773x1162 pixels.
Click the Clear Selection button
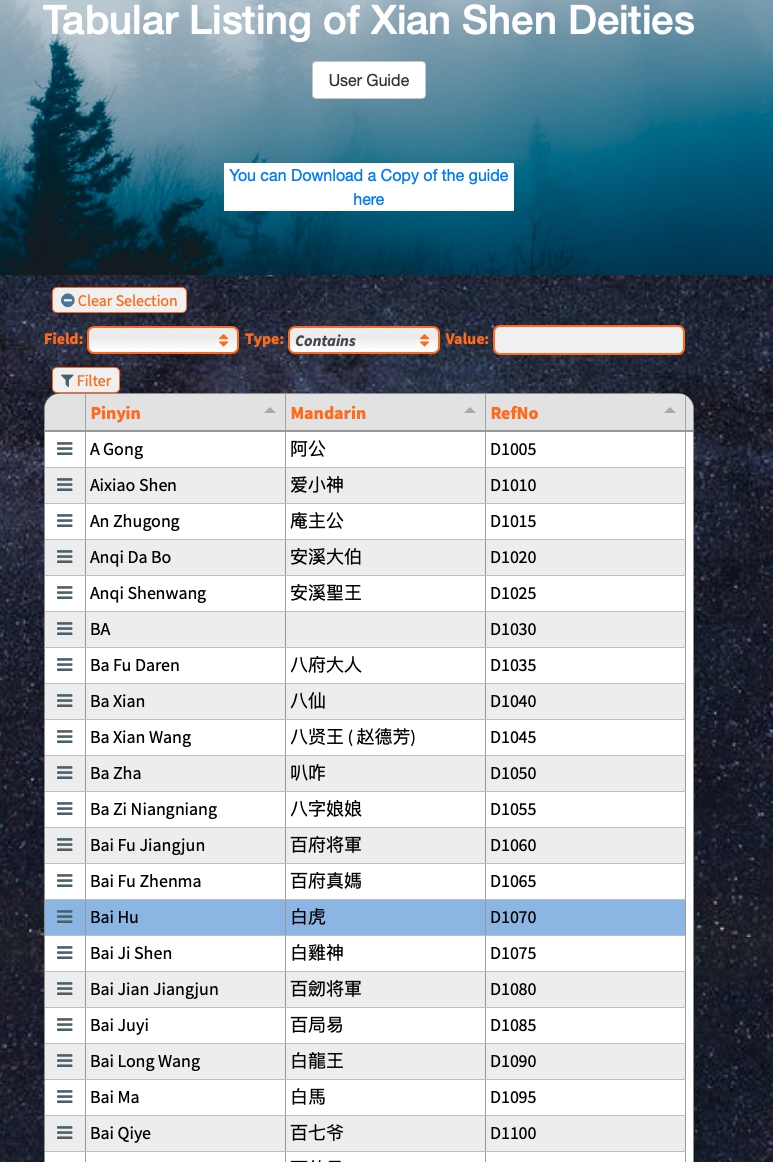[119, 300]
